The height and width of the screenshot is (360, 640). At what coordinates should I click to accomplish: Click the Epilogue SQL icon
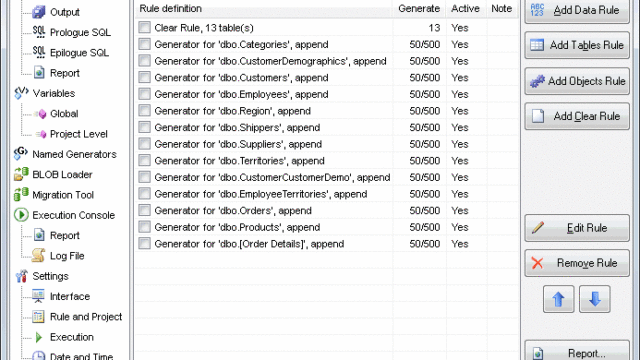pos(39,52)
